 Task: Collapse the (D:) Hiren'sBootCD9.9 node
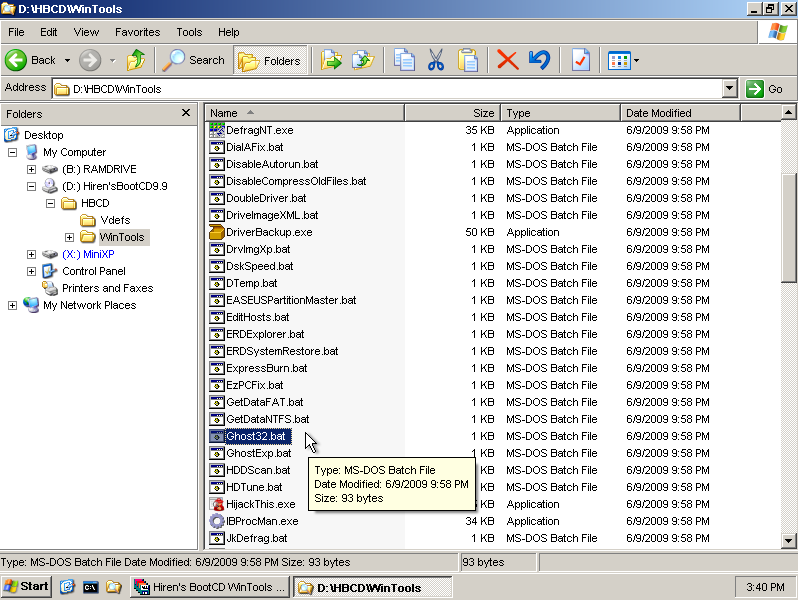31,186
